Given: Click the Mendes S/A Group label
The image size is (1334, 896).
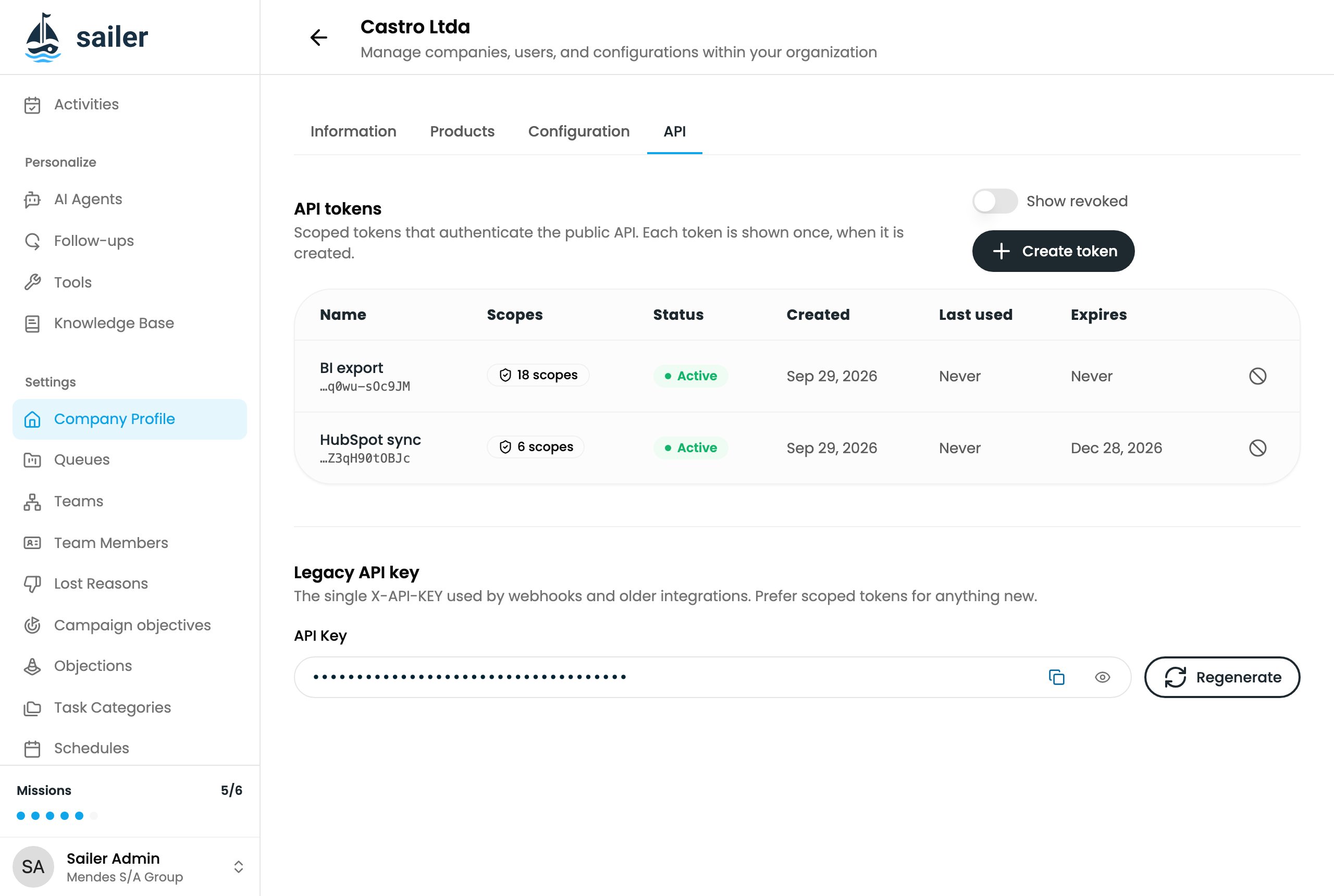Looking at the screenshot, I should tap(125, 877).
